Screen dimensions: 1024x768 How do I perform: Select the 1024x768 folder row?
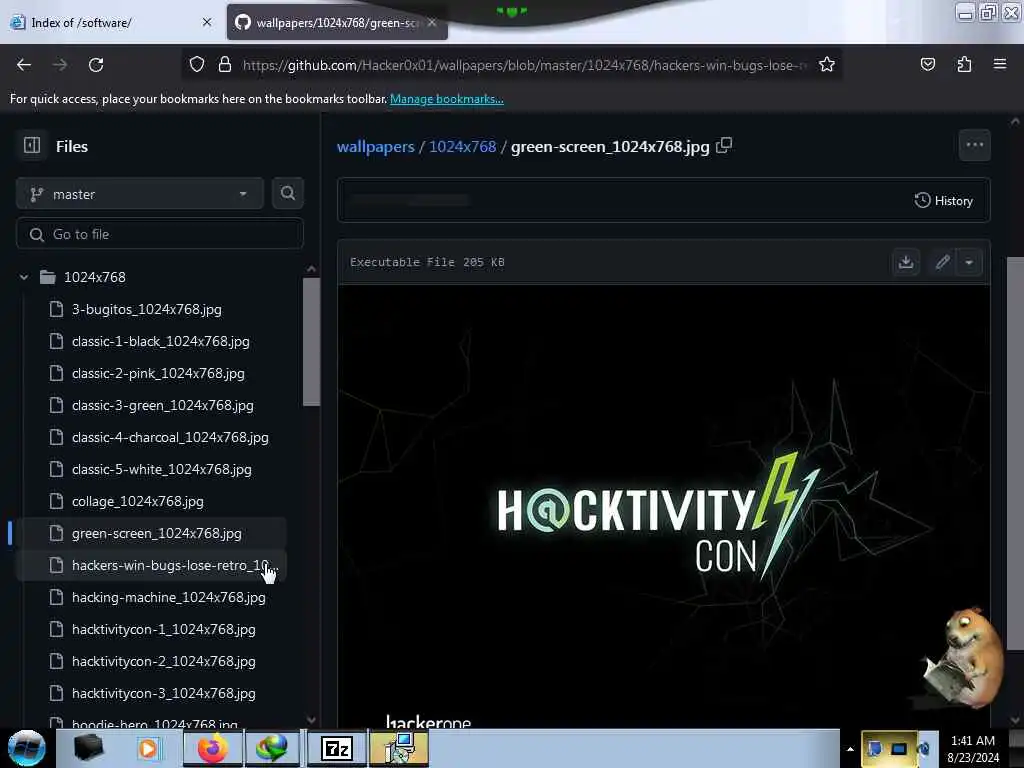click(x=152, y=277)
